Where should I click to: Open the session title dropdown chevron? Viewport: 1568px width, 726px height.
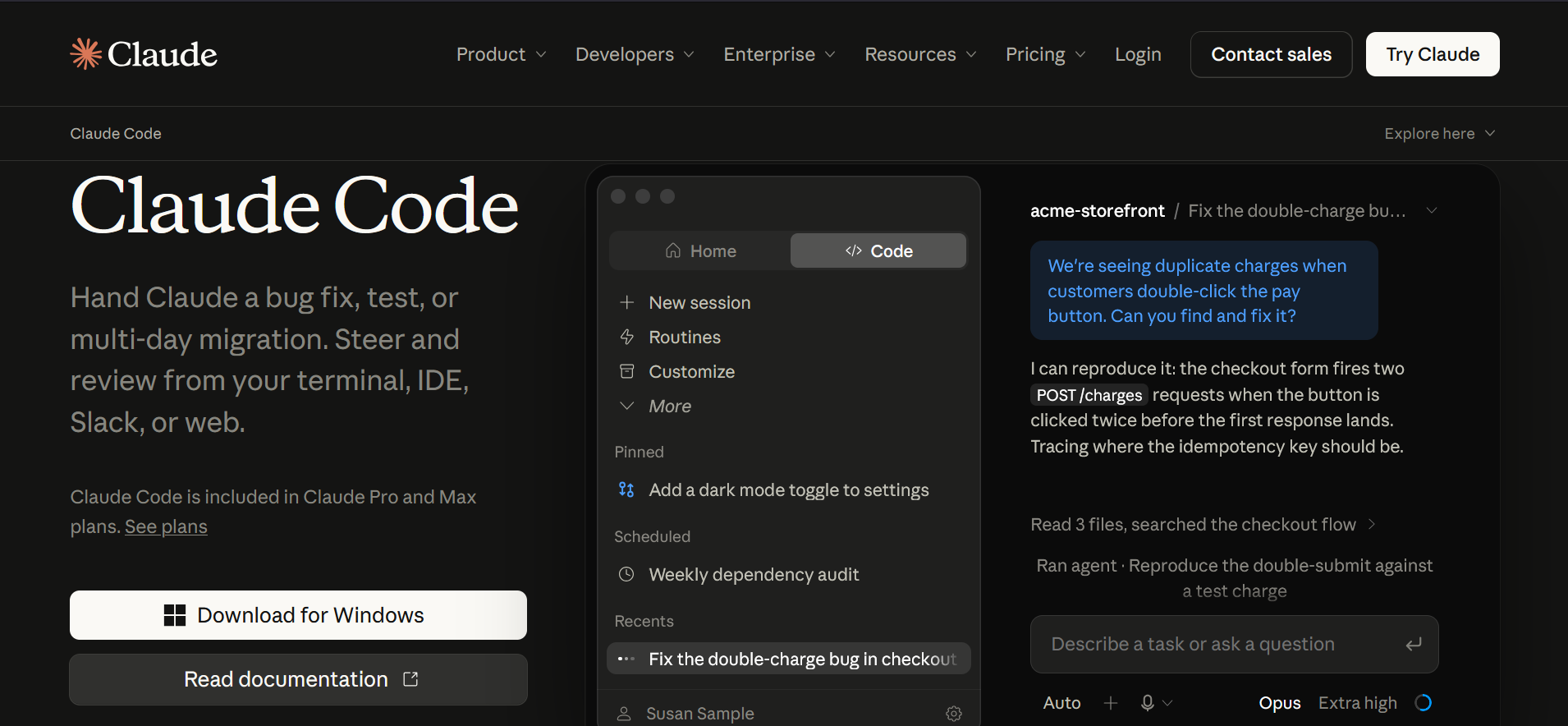[1432, 210]
